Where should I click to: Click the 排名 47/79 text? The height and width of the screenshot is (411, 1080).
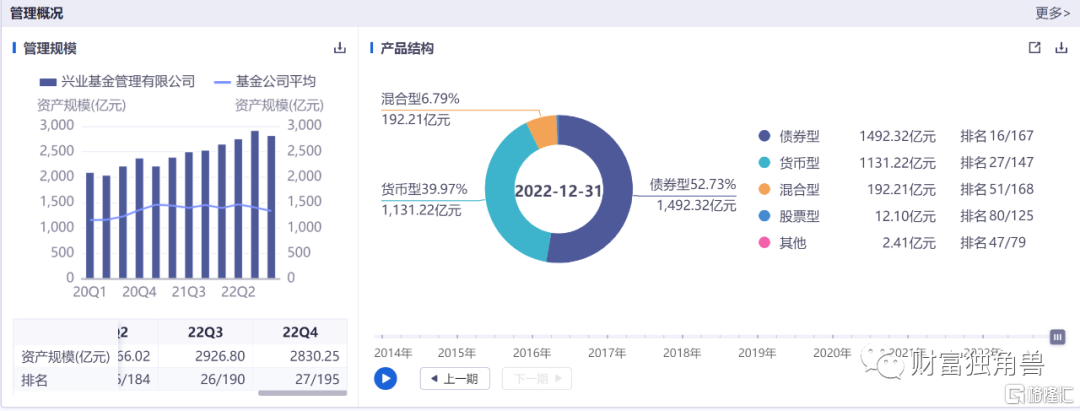[993, 243]
